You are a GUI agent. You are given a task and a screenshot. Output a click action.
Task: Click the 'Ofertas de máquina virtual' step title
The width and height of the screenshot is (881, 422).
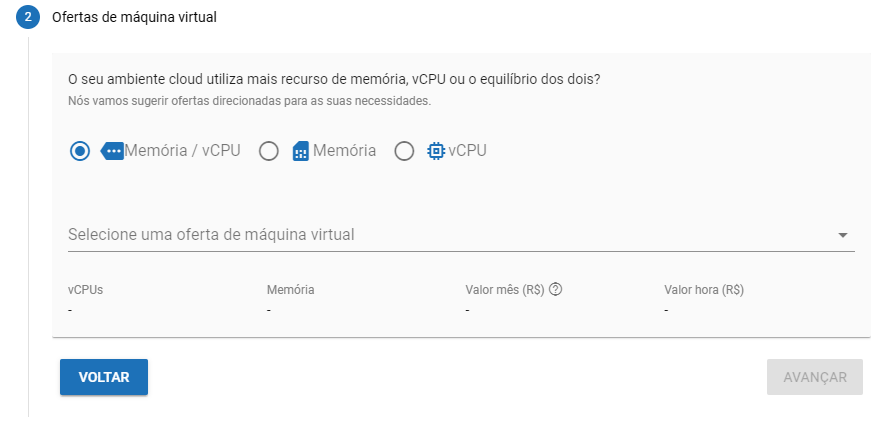point(134,17)
